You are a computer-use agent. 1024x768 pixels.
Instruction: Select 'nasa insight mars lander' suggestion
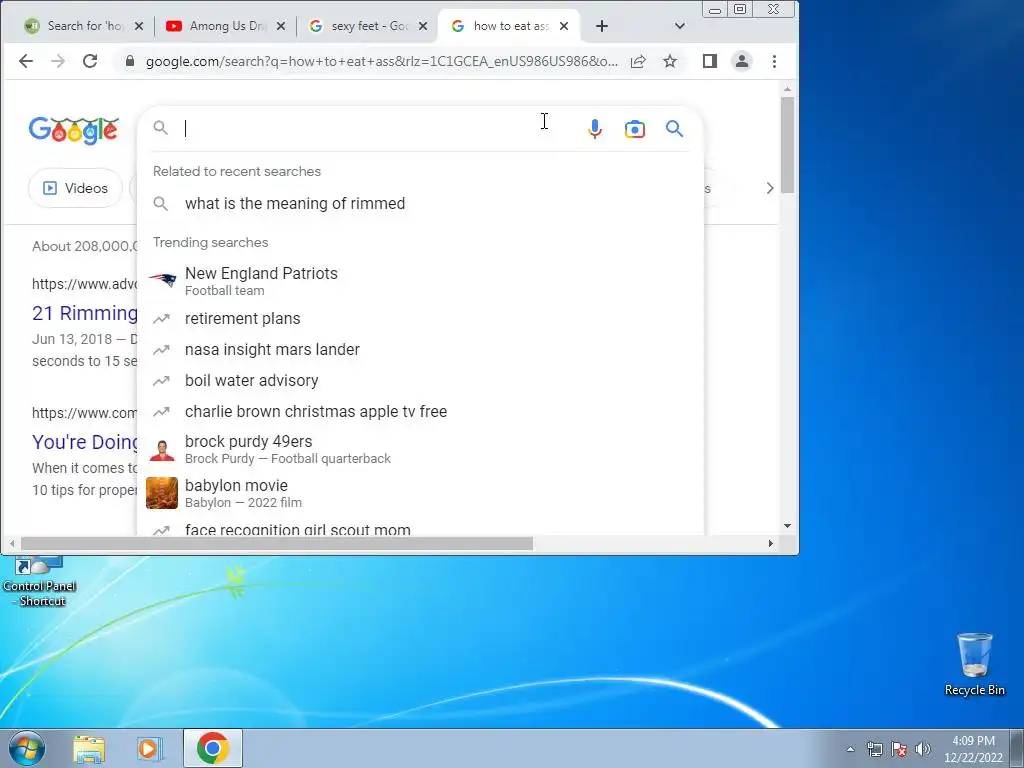tap(421, 349)
